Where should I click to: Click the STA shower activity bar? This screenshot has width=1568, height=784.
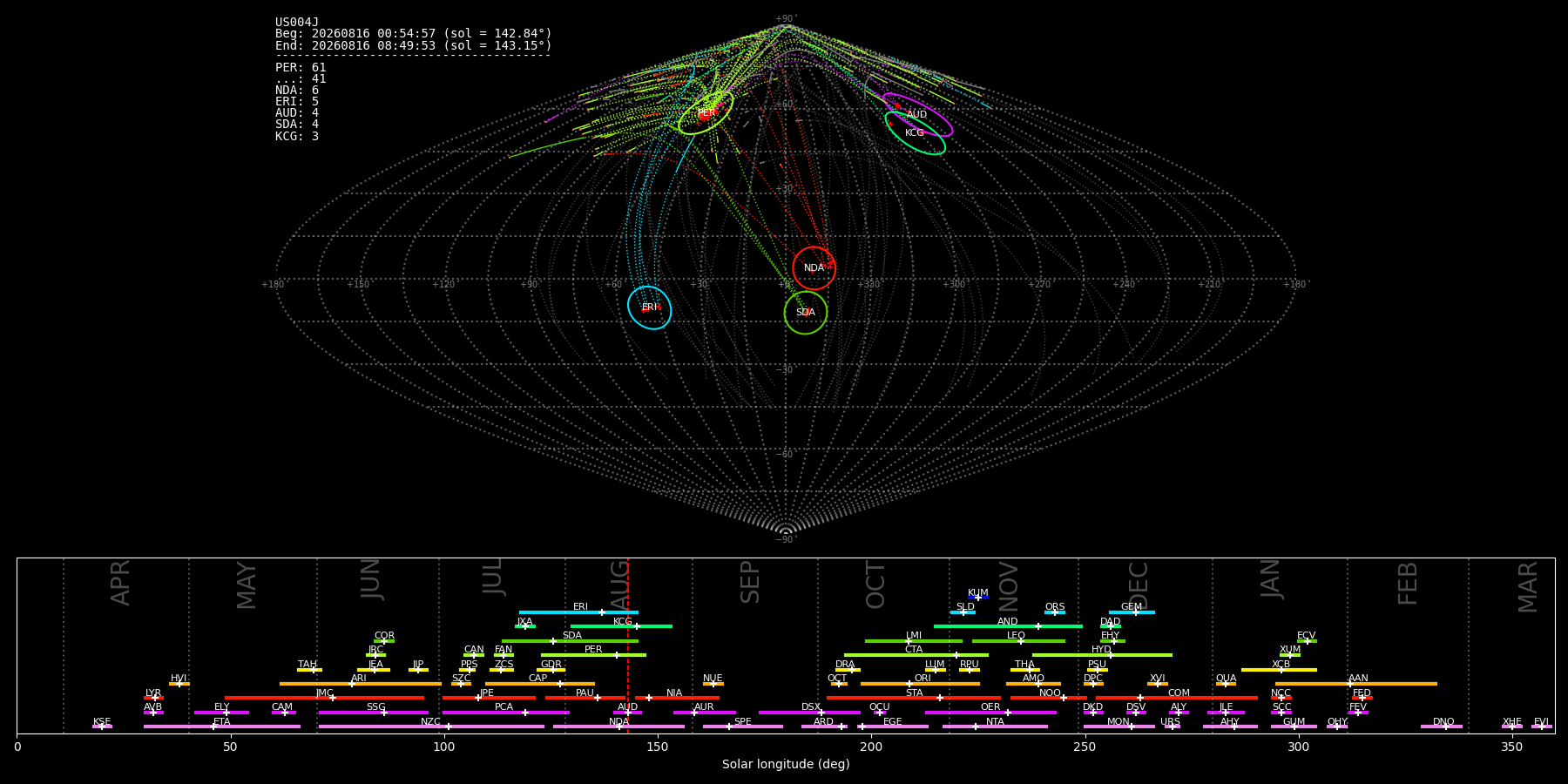coord(914,698)
